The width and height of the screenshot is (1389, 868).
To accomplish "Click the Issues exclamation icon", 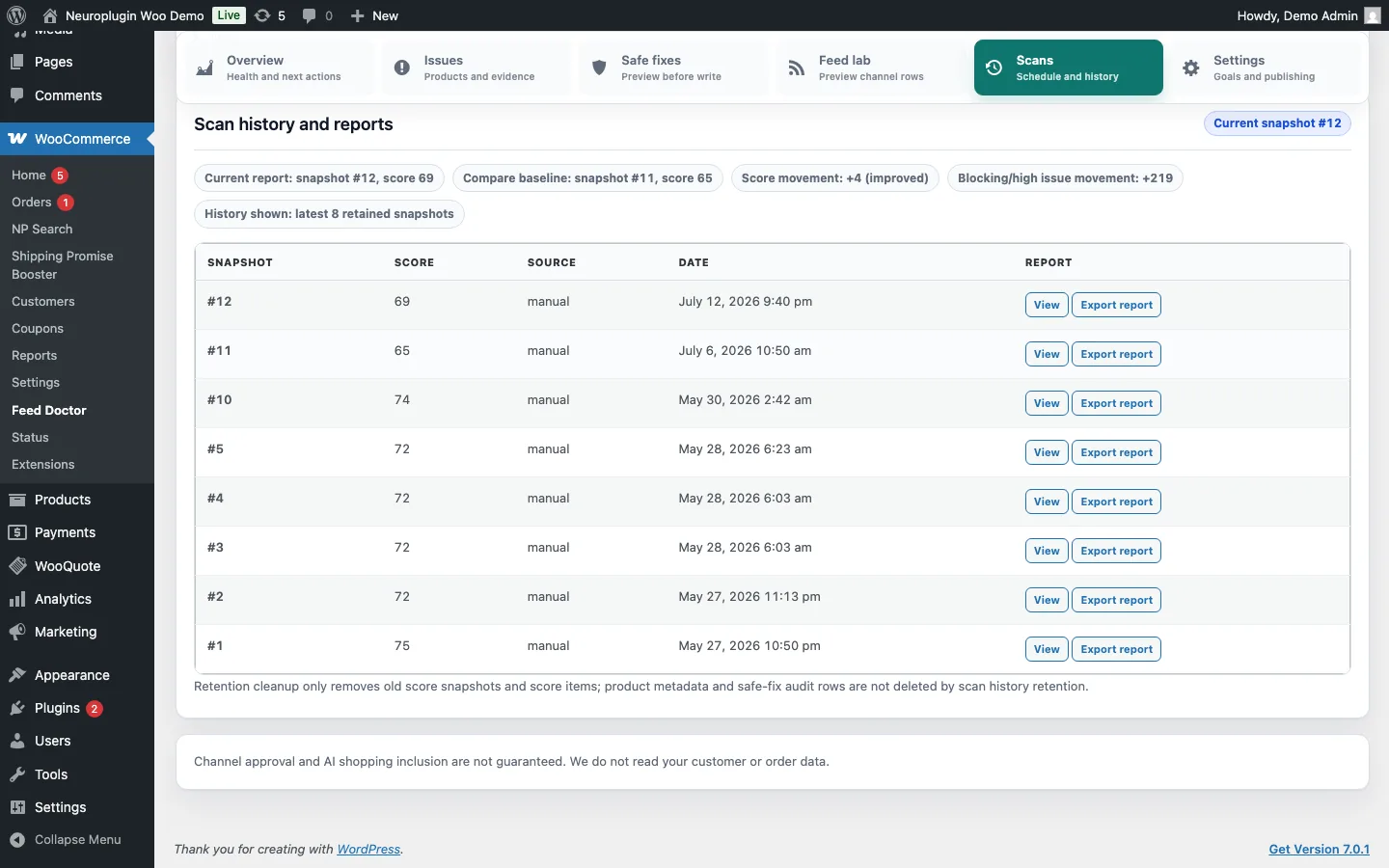I will tap(402, 68).
